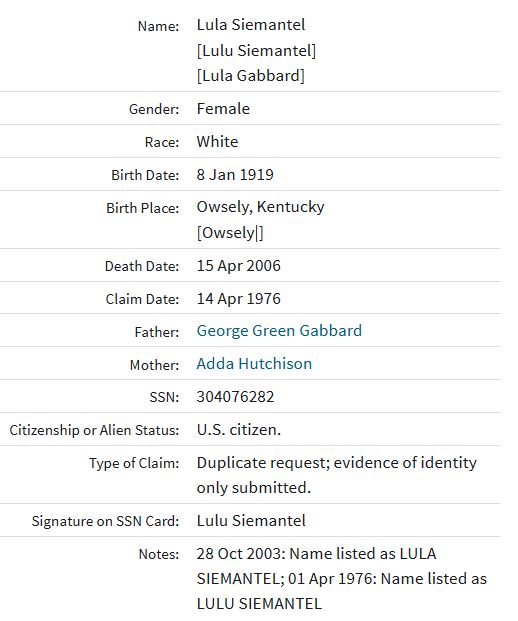
Task: Click the alternate name Lulu Siemantel in brackets
Action: click(256, 51)
